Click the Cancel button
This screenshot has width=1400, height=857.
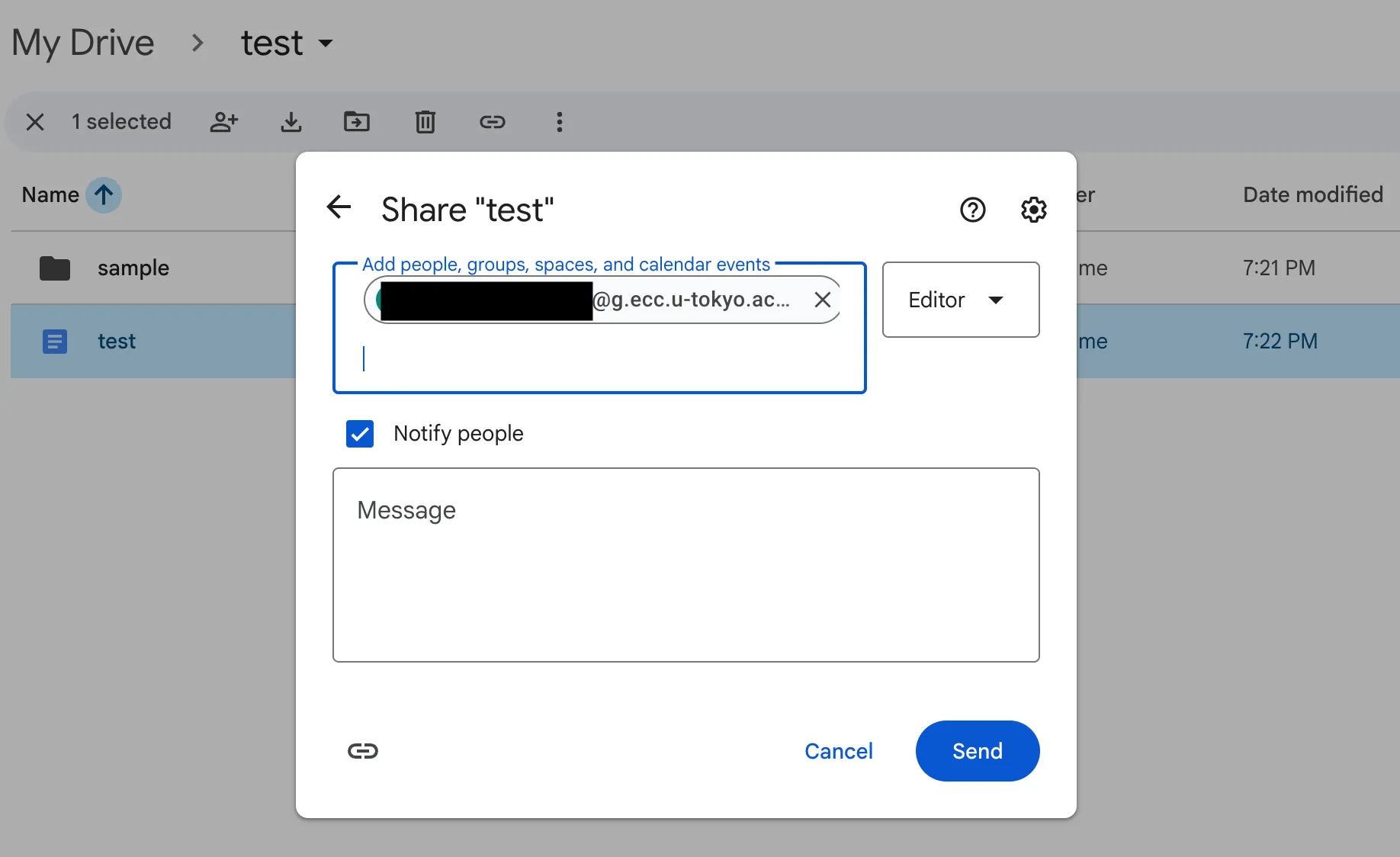839,751
